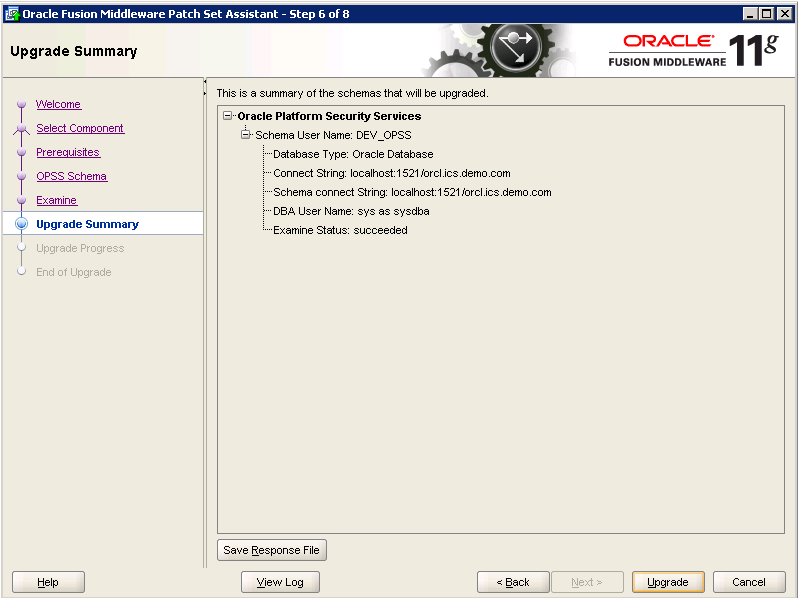
Task: Select the Examine Status: succeeded row
Action: pos(340,230)
